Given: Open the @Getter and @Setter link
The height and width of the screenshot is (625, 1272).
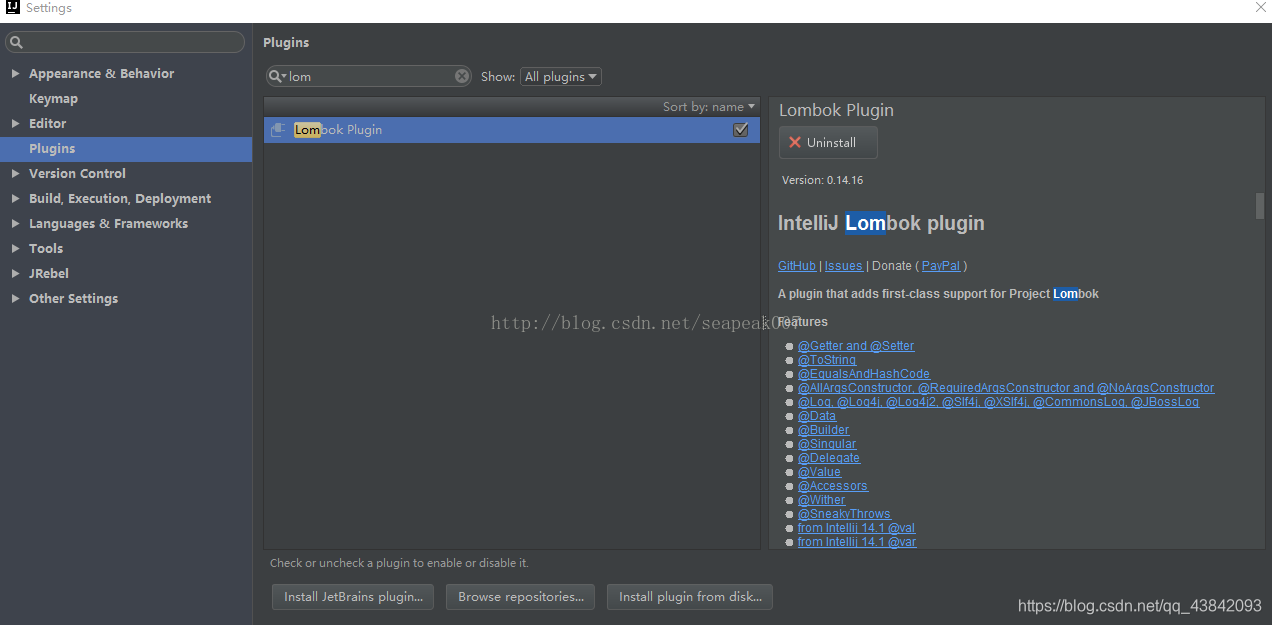Looking at the screenshot, I should pyautogui.click(x=856, y=346).
